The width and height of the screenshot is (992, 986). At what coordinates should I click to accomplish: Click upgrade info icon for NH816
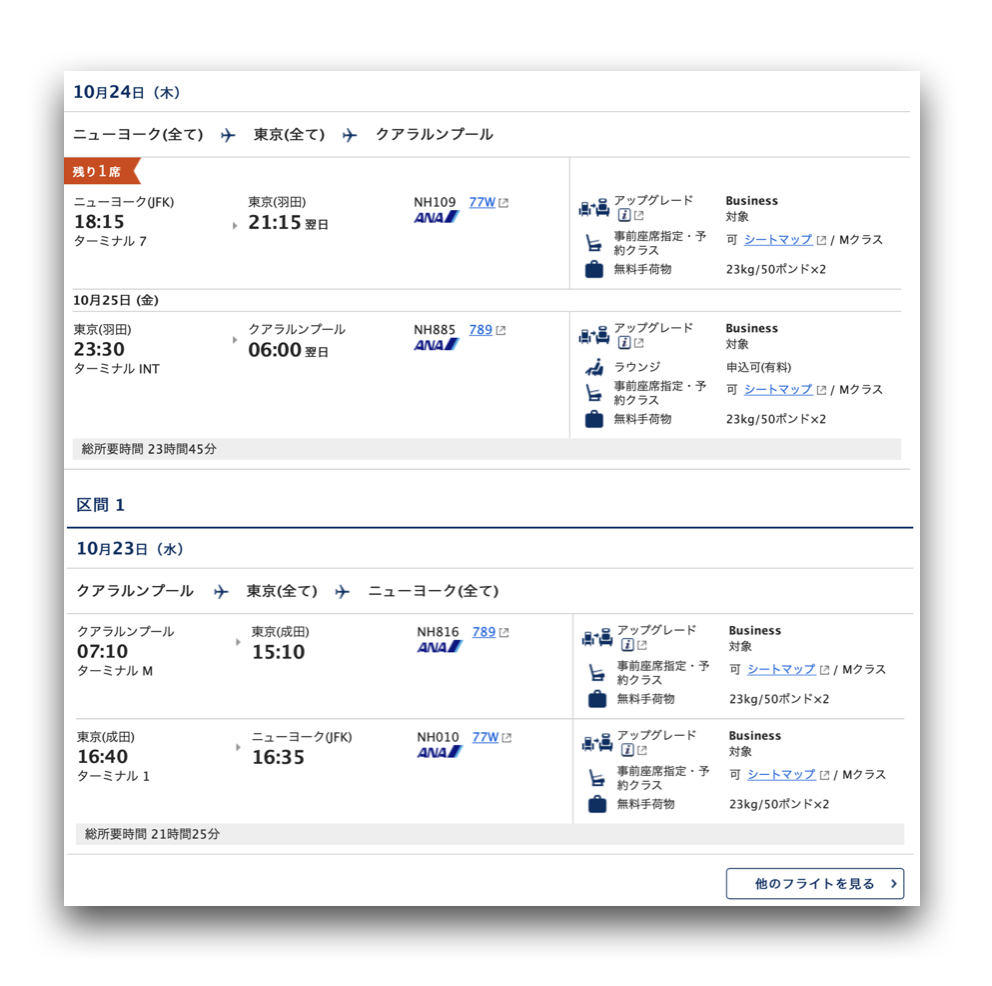(x=627, y=645)
